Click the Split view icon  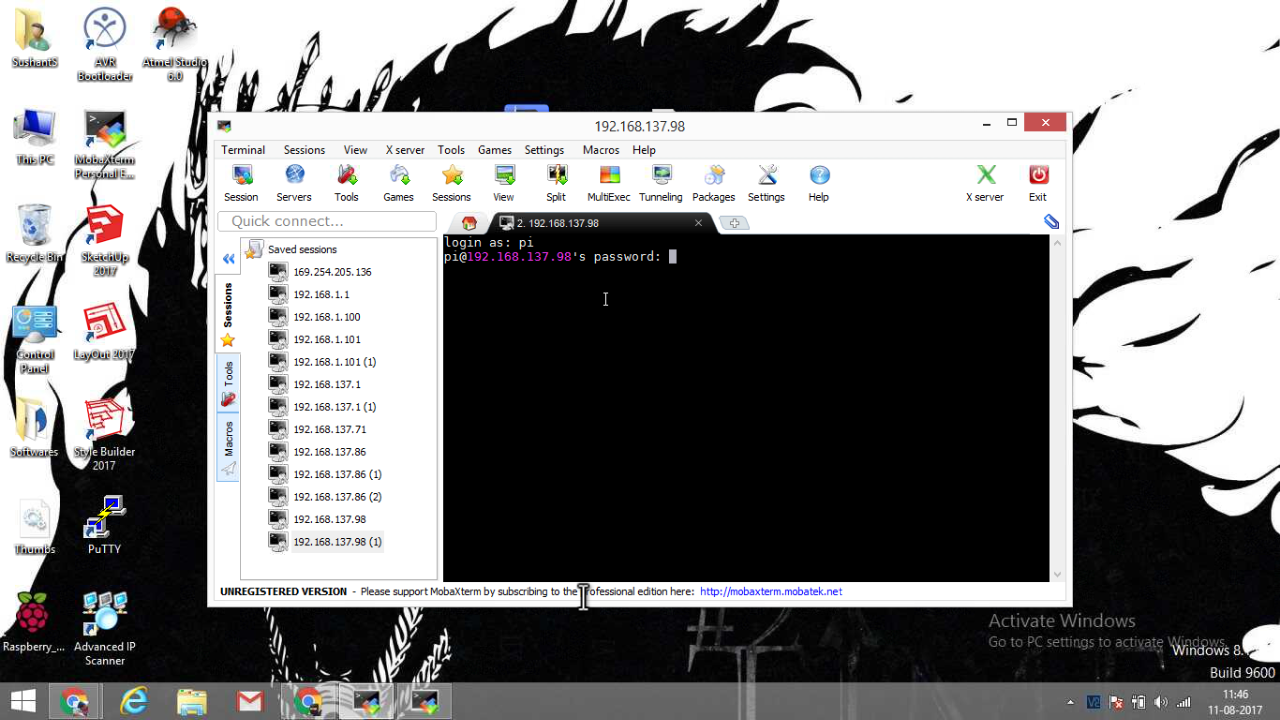555,183
